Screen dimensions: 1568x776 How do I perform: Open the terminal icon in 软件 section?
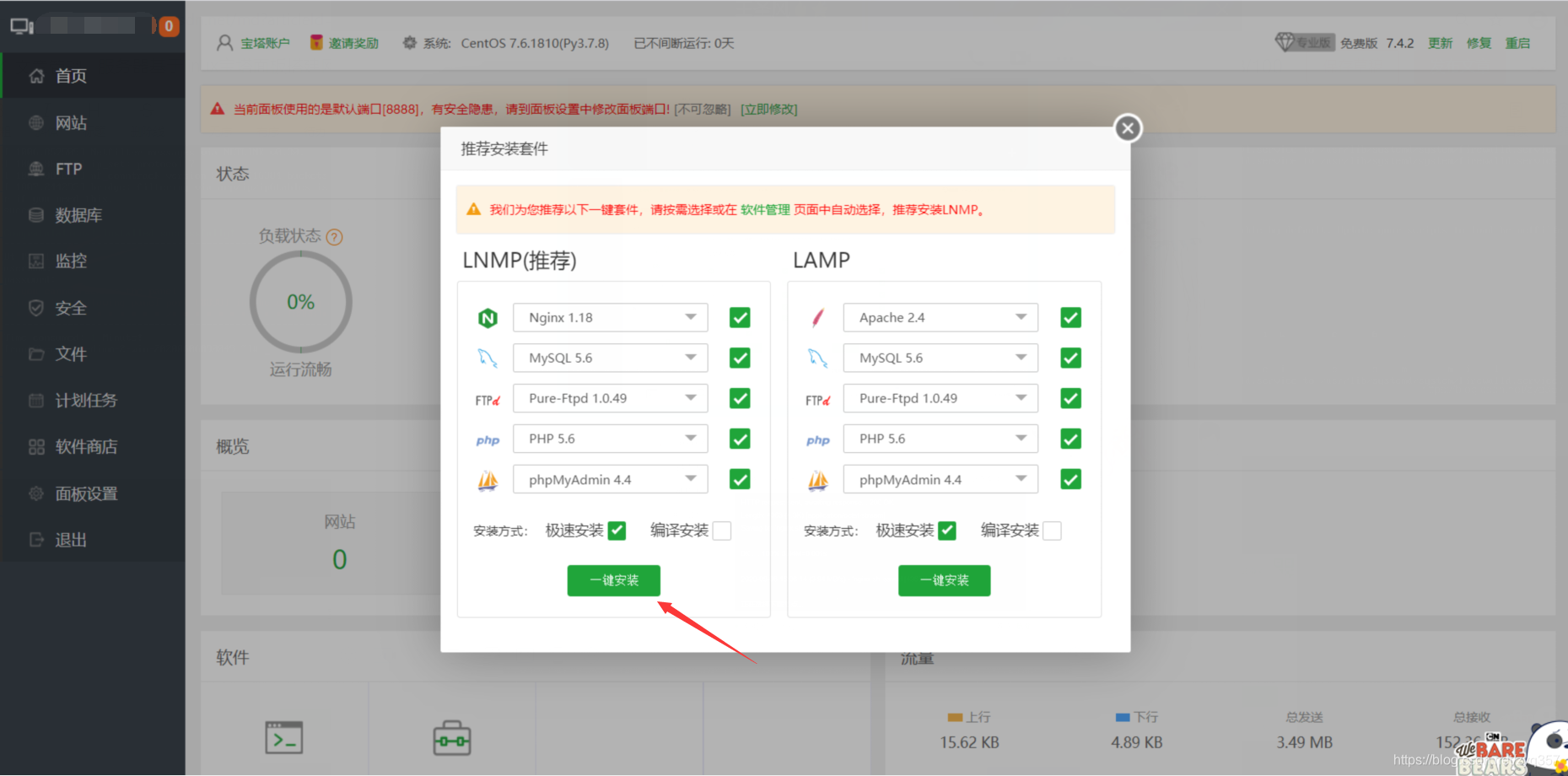[x=284, y=737]
